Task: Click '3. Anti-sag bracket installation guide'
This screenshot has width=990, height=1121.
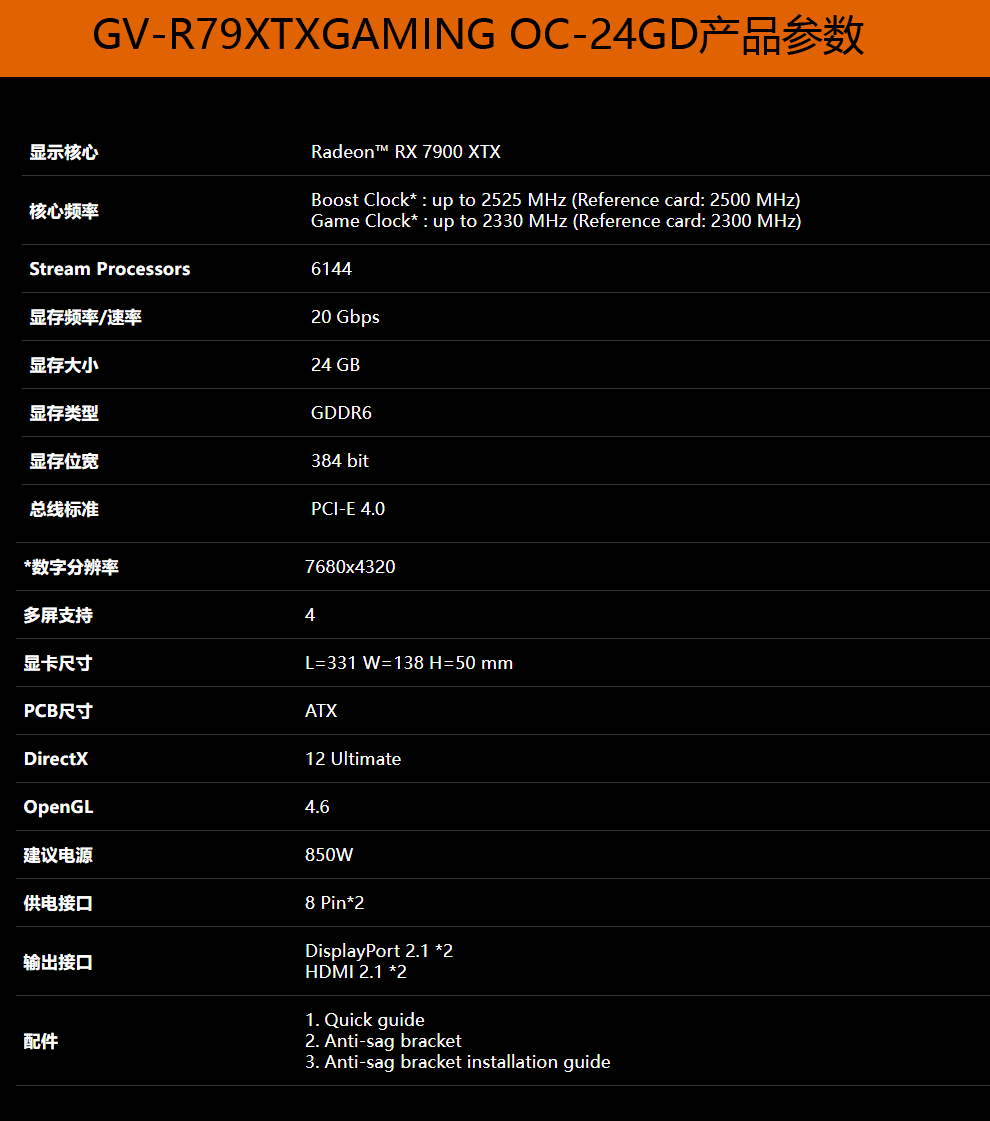Action: 457,1062
